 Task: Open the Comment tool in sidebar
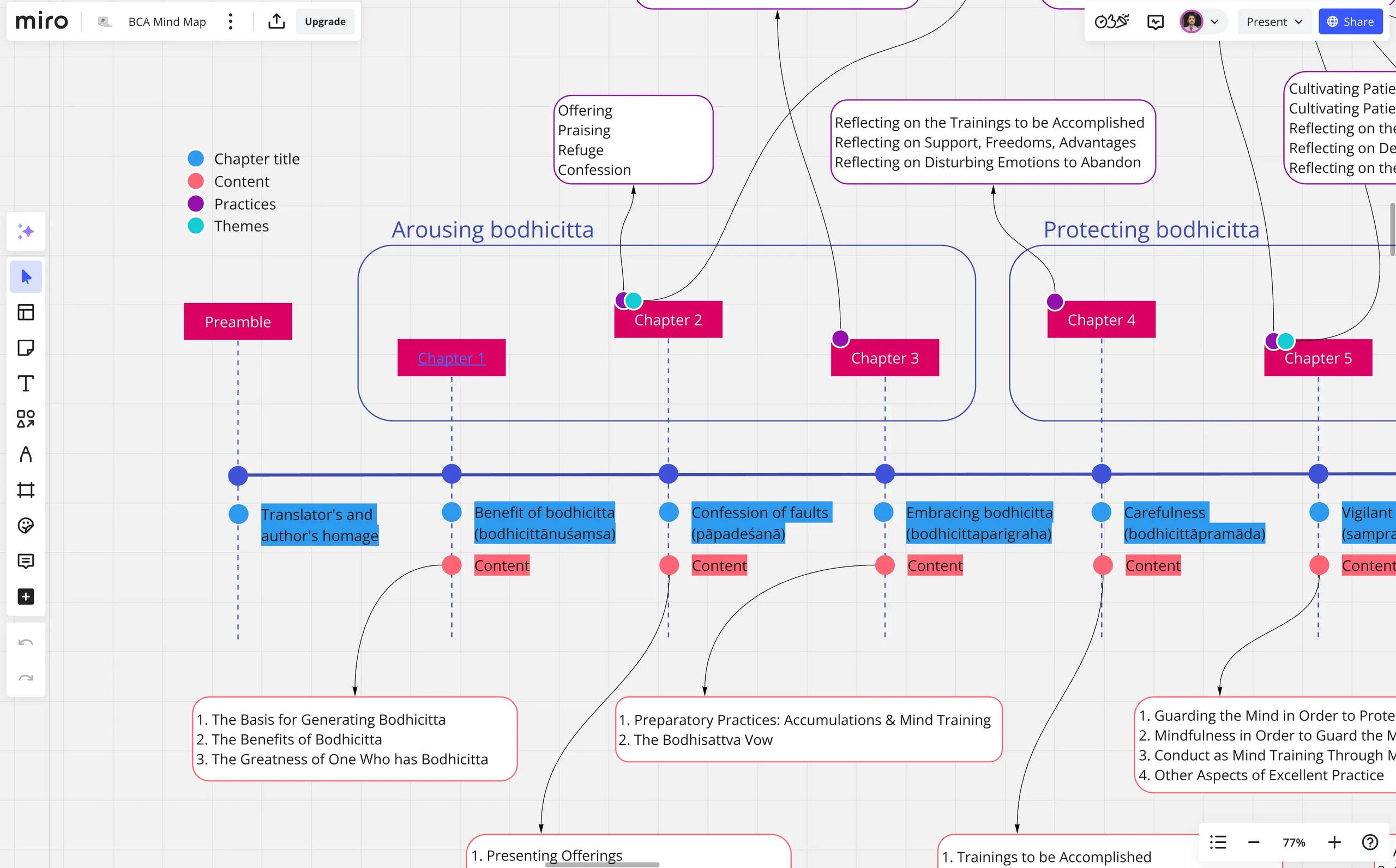tap(26, 561)
